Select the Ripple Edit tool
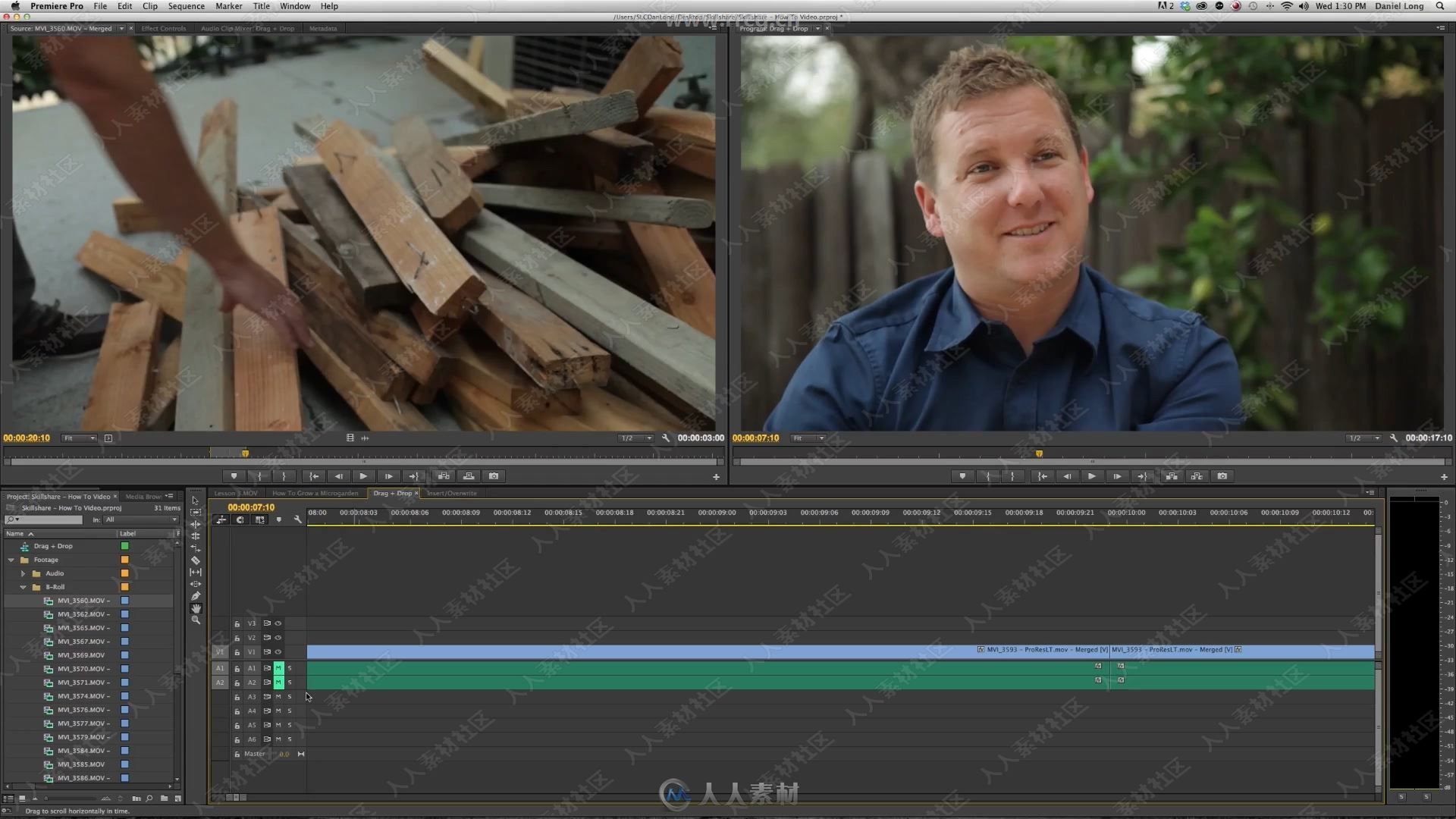This screenshot has height=819, width=1456. [x=195, y=524]
